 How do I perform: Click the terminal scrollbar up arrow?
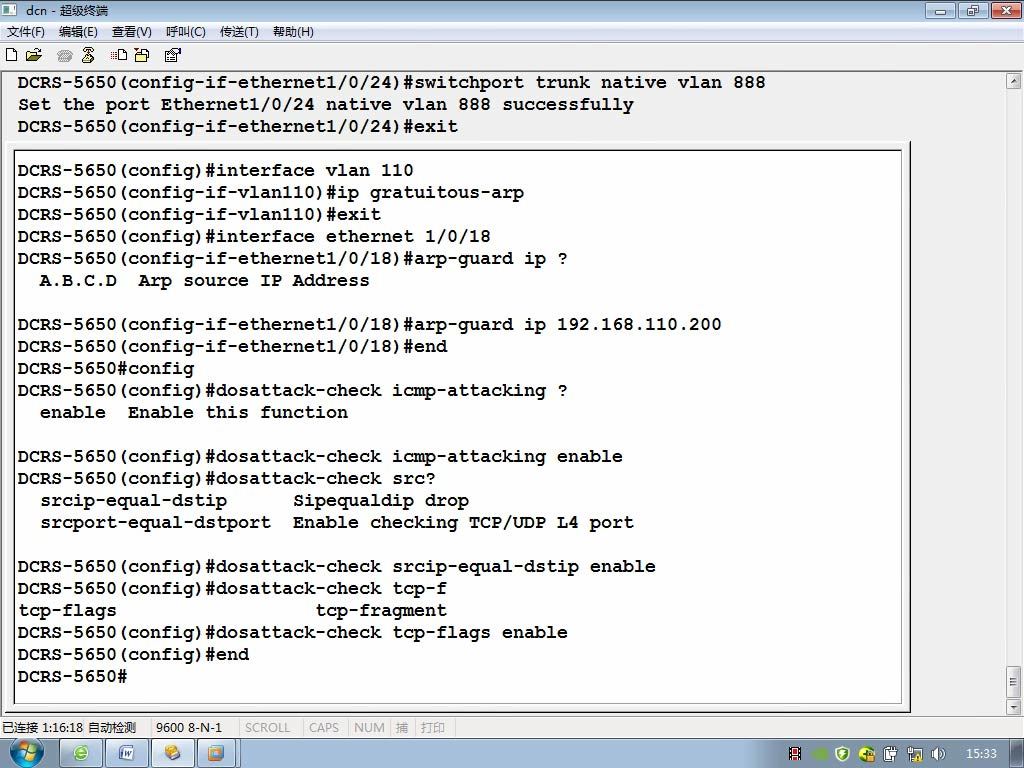coord(1013,81)
